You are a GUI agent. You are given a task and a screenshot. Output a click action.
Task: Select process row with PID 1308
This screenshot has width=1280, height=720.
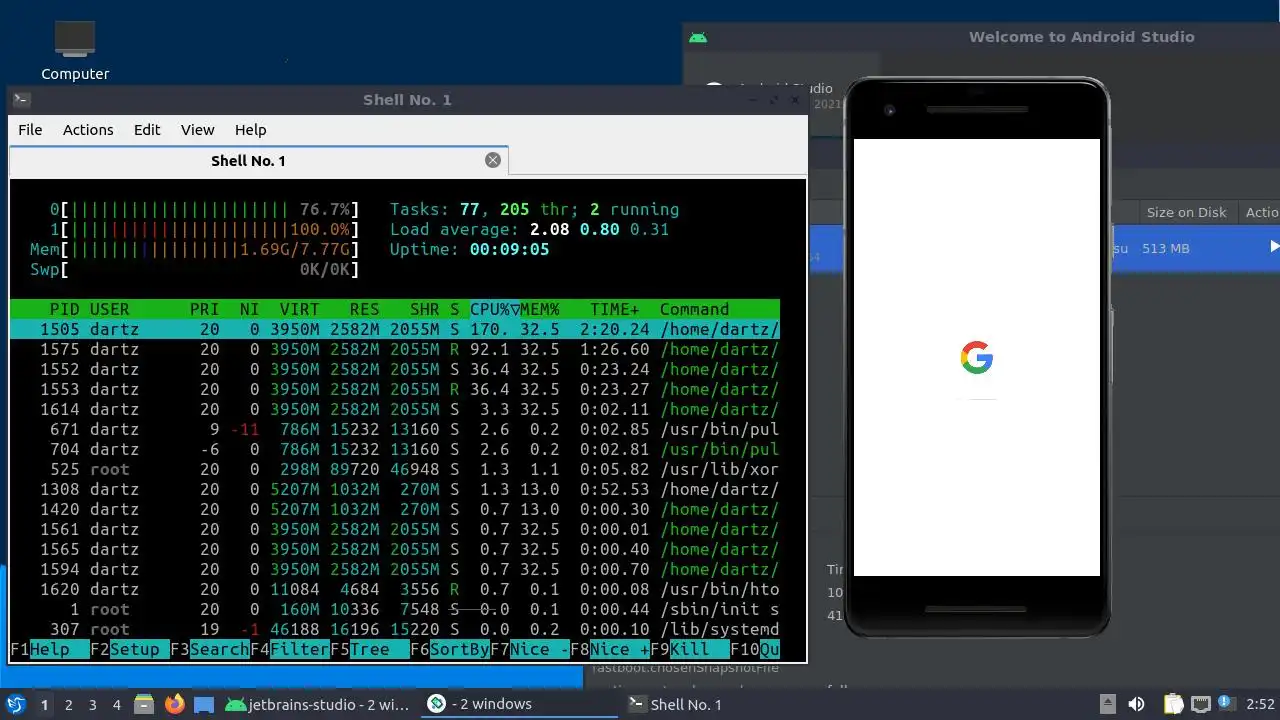pyautogui.click(x=394, y=489)
